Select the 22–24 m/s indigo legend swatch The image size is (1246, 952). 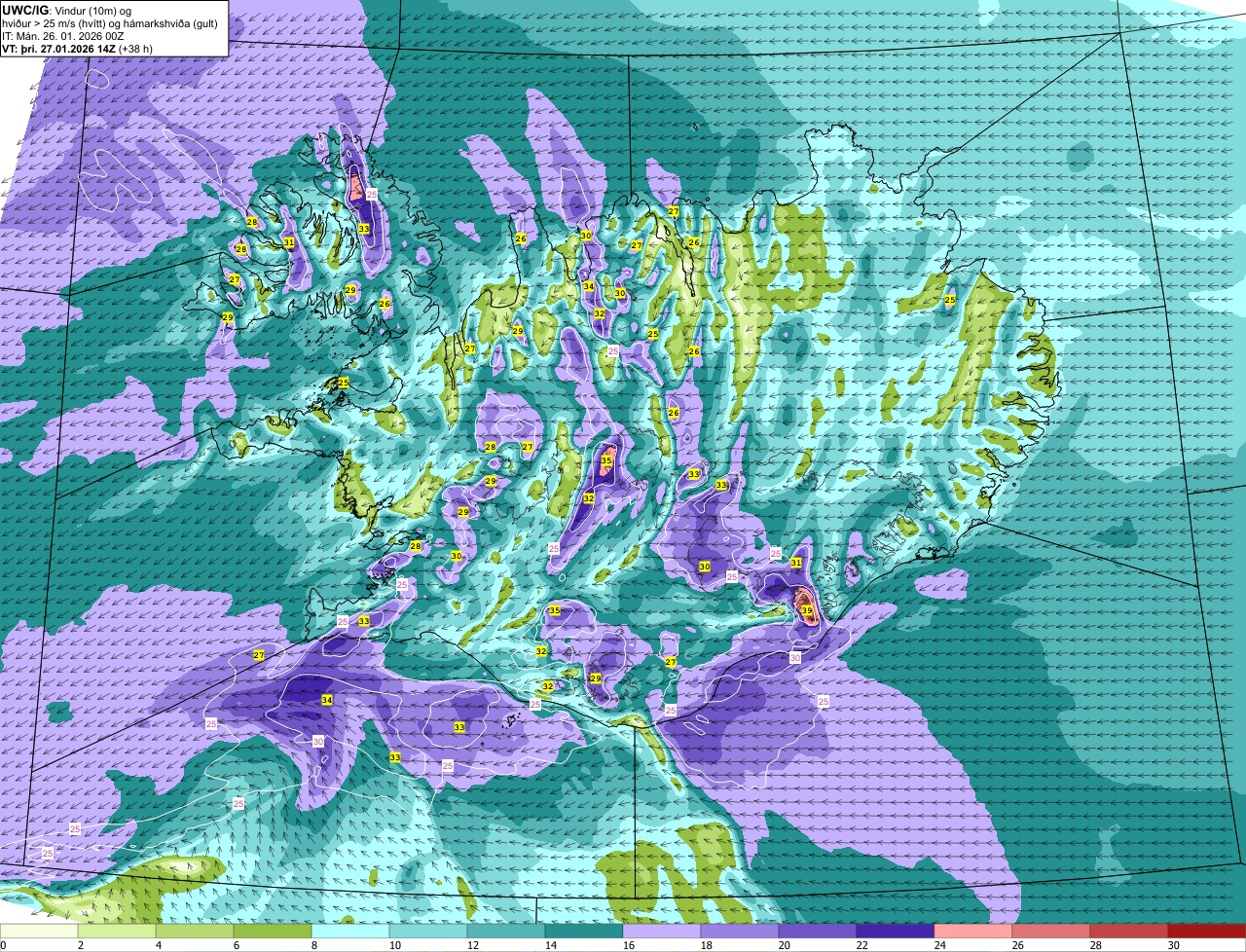point(896,932)
